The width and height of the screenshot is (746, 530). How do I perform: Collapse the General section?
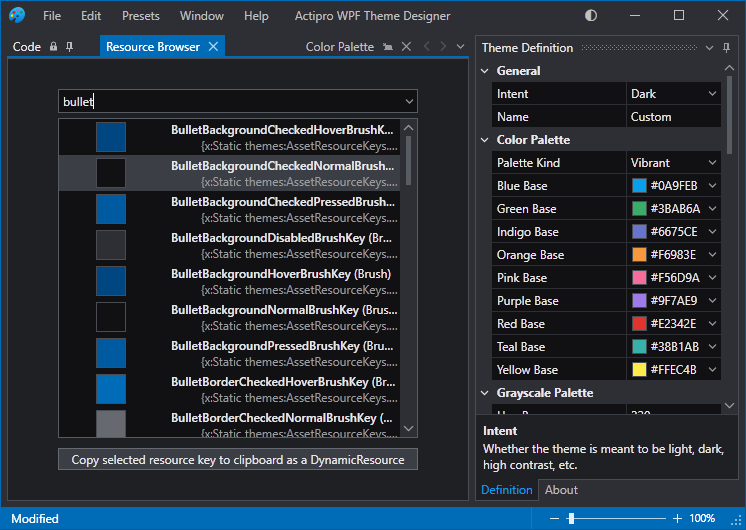485,71
